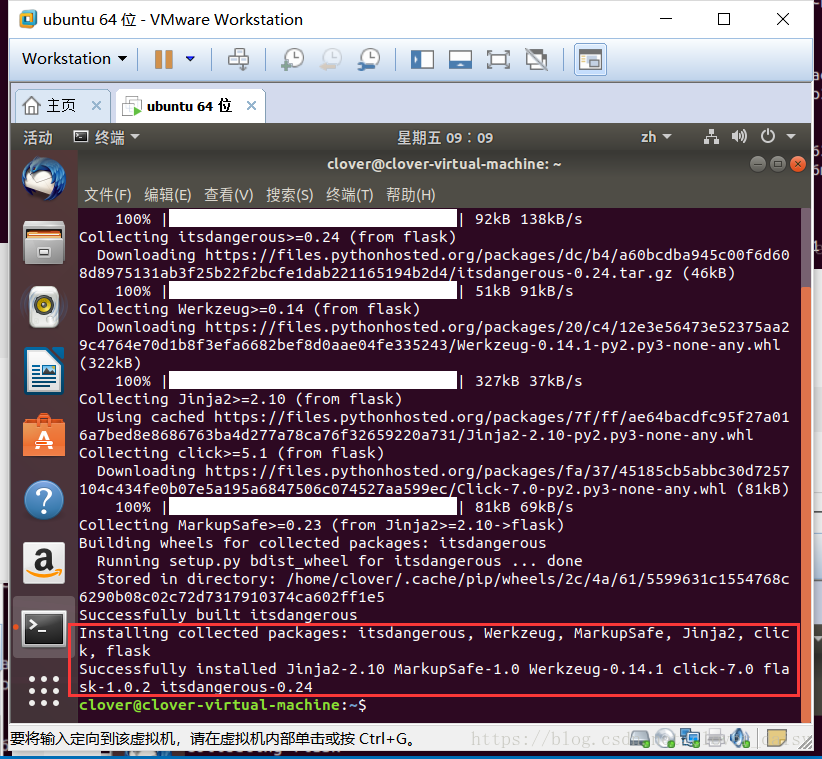Click the terminal vertical scrollbar thumb
This screenshot has height=759, width=822.
click(806, 503)
